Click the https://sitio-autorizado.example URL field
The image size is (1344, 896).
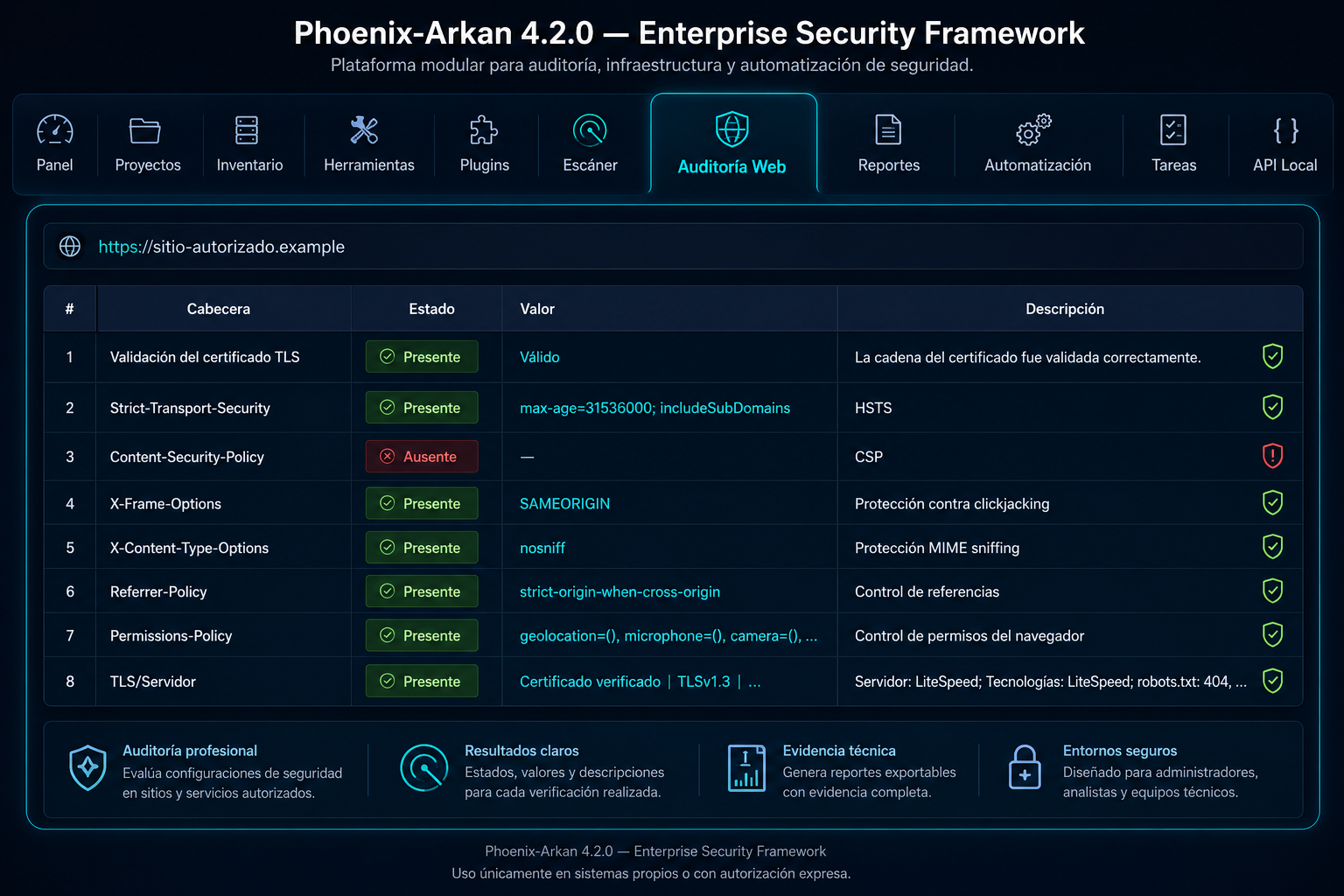click(x=673, y=247)
